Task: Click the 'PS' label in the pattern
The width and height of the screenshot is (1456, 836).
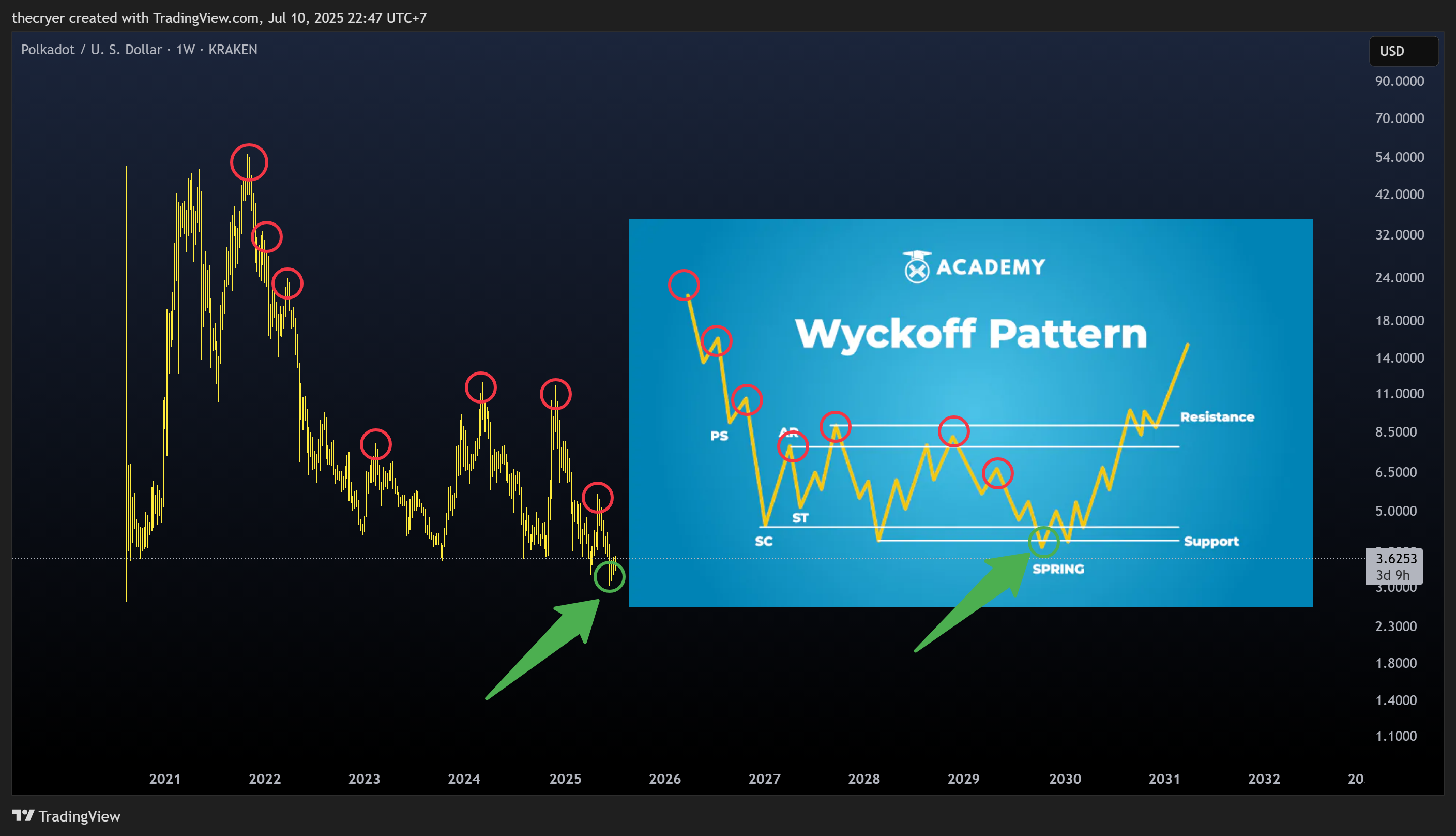Action: pyautogui.click(x=719, y=436)
